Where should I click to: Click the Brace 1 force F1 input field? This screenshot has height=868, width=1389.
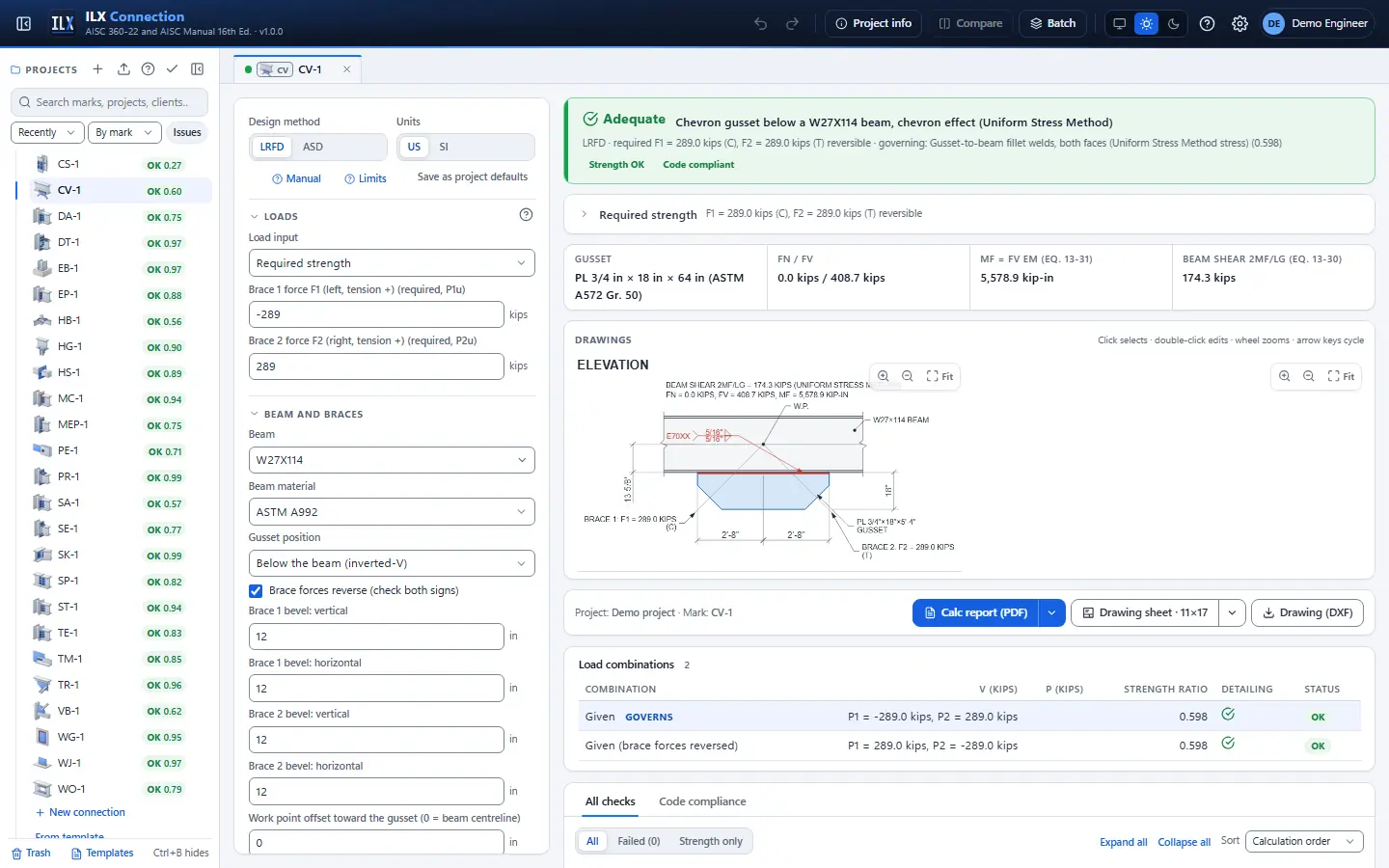tap(376, 314)
